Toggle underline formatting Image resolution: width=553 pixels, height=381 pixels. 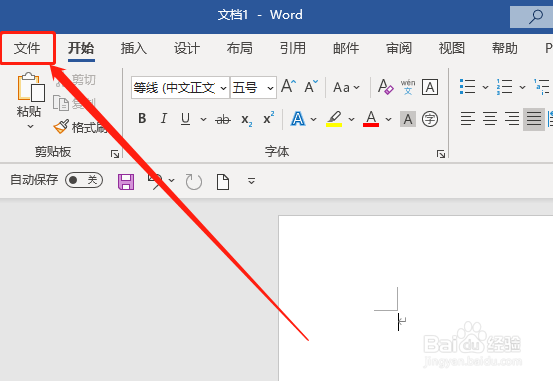pyautogui.click(x=186, y=119)
